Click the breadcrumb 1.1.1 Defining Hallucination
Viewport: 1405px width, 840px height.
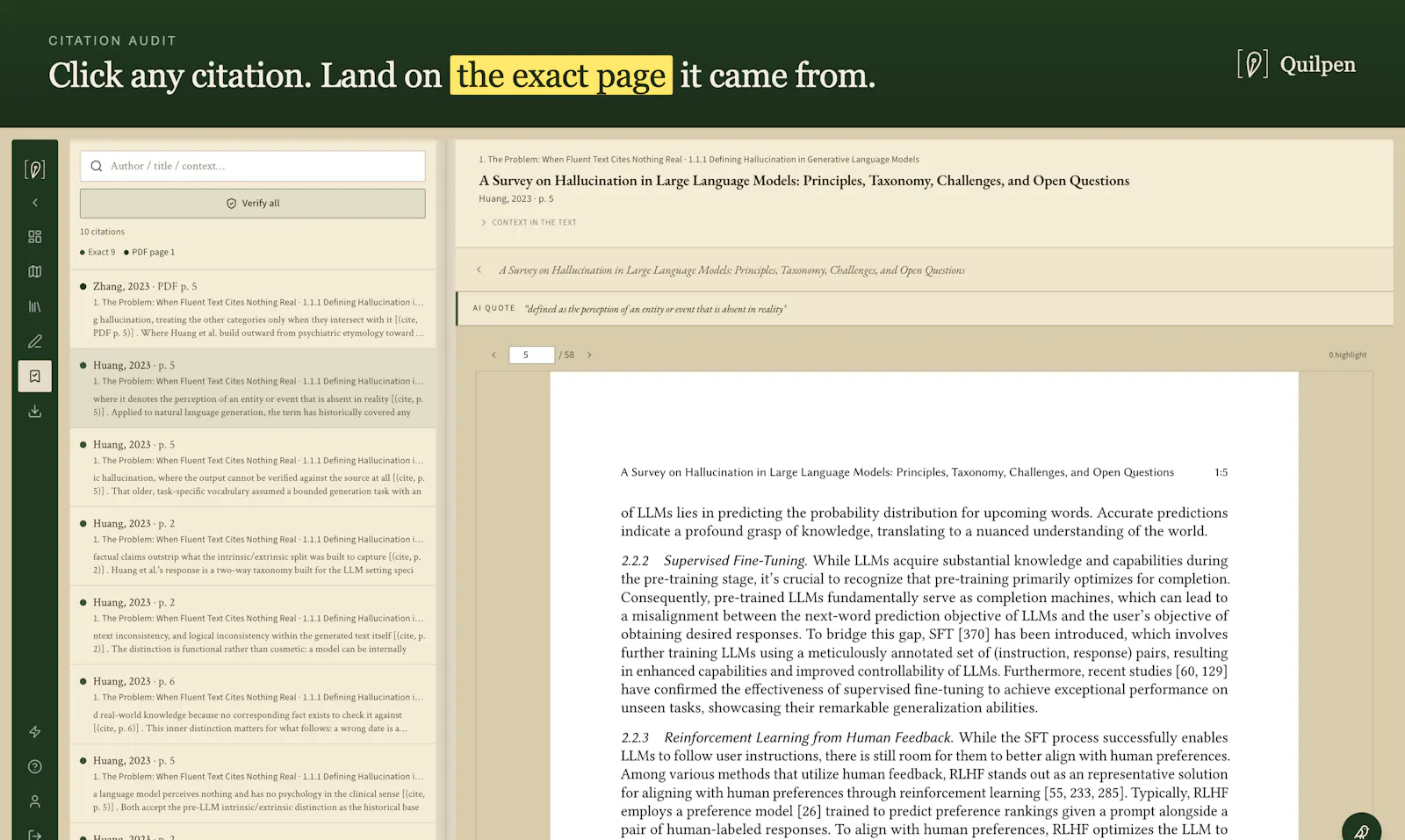803,160
